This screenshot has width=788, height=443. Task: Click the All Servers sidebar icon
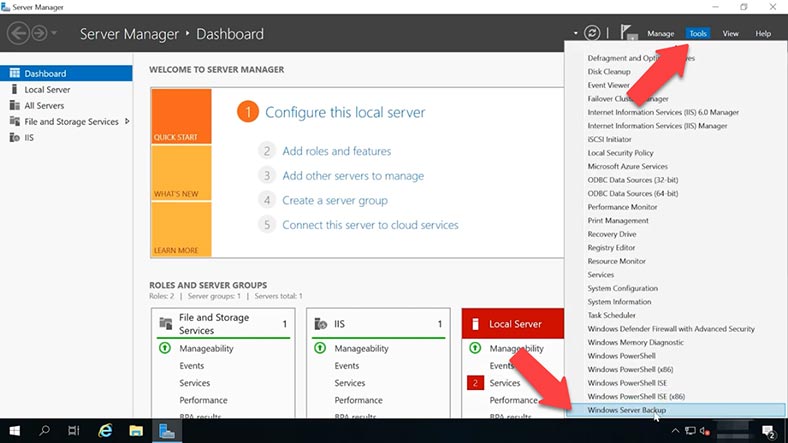[15, 105]
